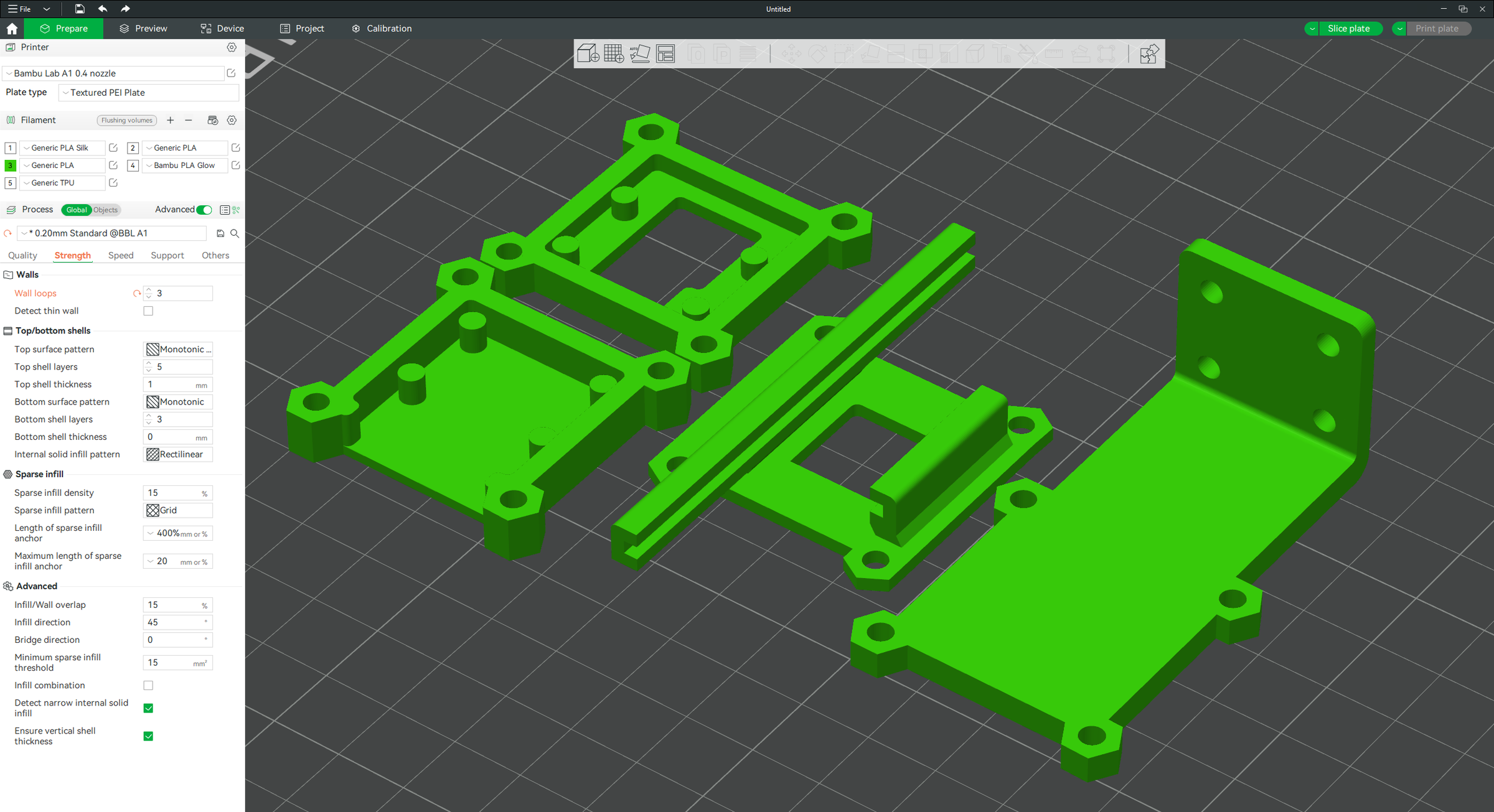The width and height of the screenshot is (1494, 812).
Task: Edit filament 5 Generic TPU preset
Action: coord(113,182)
